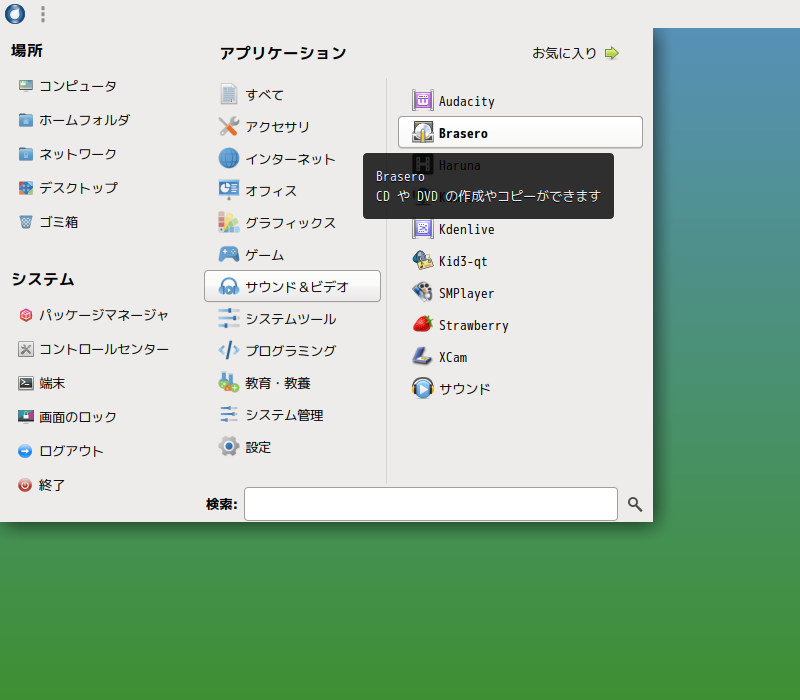Select インターネット category
Viewport: 800px width, 700px height.
(292, 159)
